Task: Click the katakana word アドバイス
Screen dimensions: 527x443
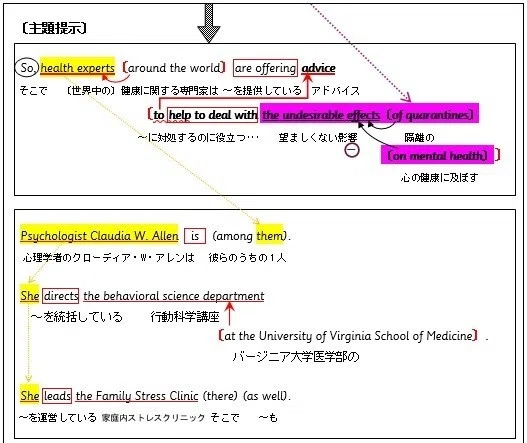Action: tap(335, 90)
